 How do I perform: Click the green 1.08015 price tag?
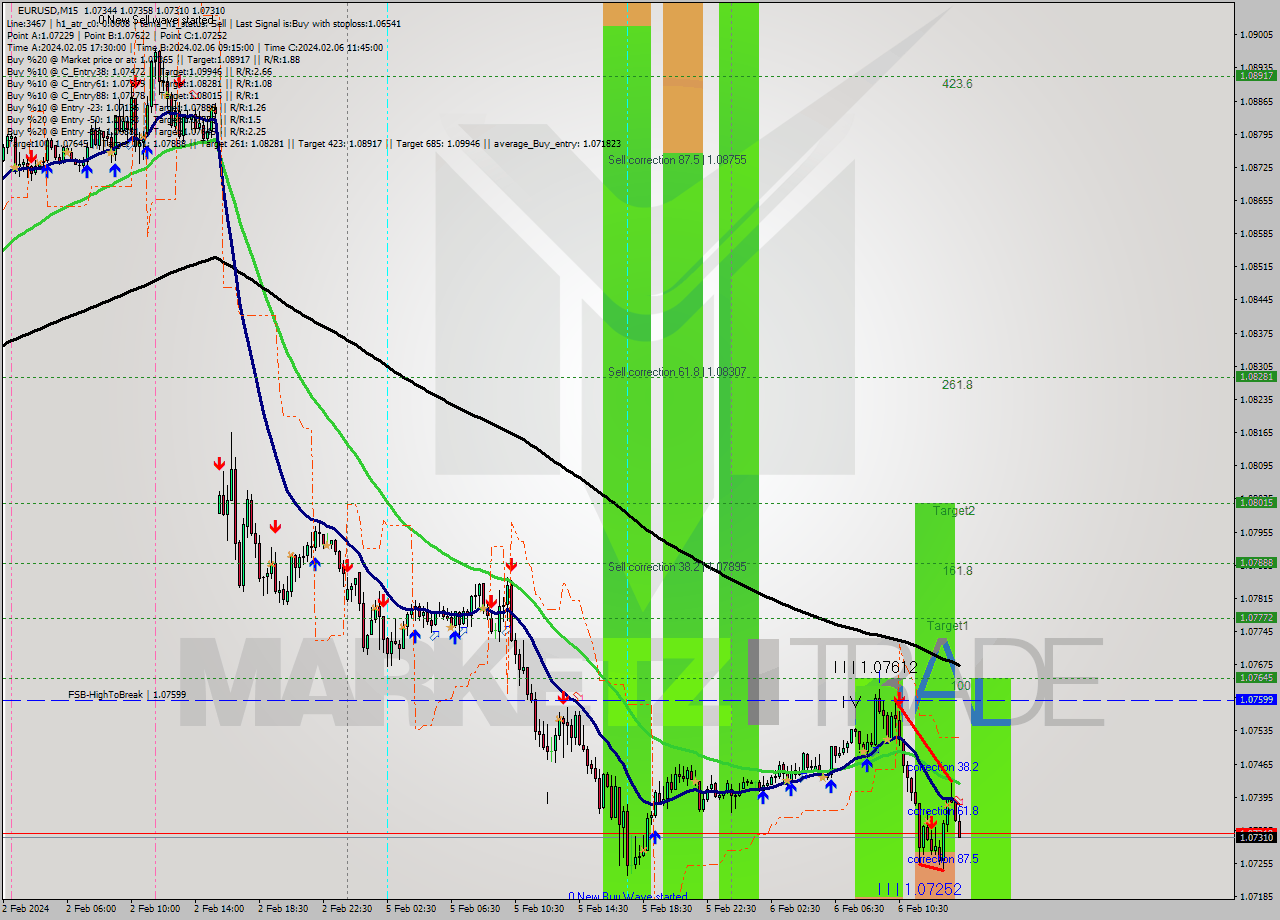coord(1257,502)
